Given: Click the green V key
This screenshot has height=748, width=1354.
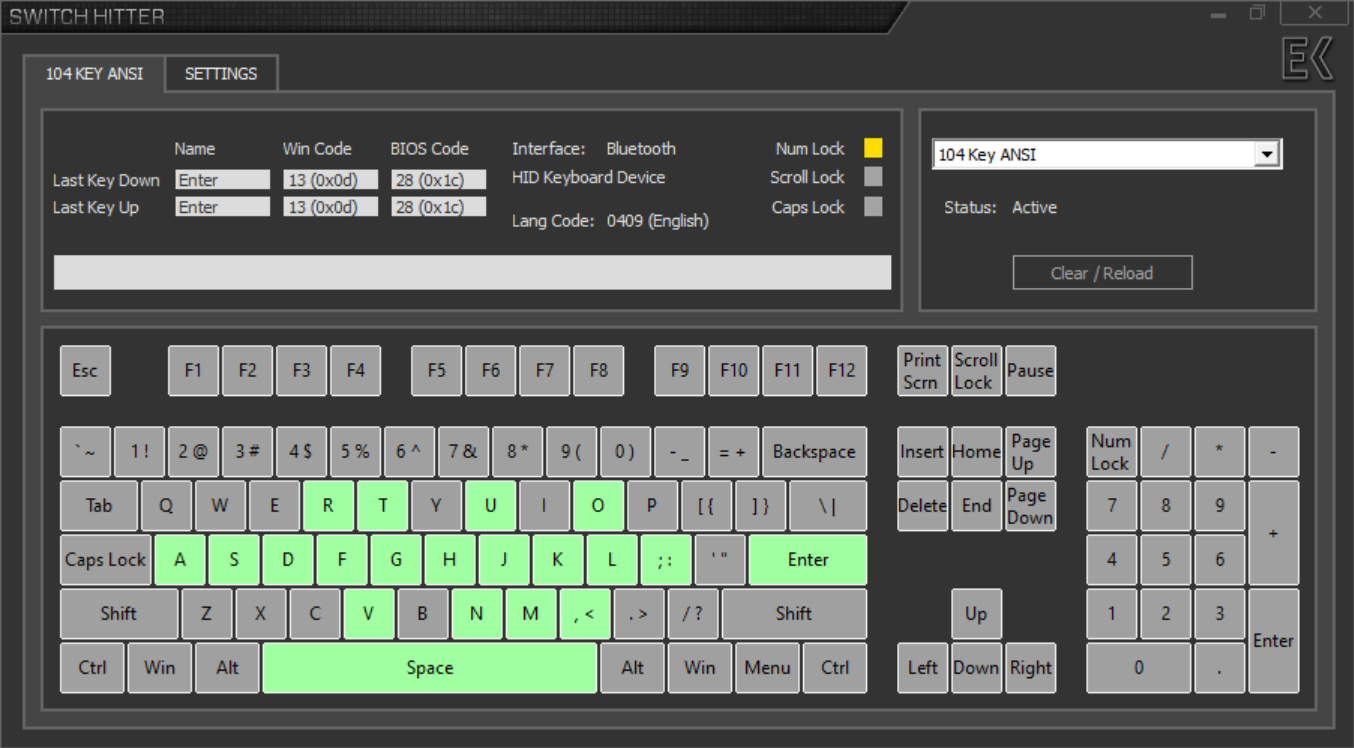Looking at the screenshot, I should click(369, 614).
